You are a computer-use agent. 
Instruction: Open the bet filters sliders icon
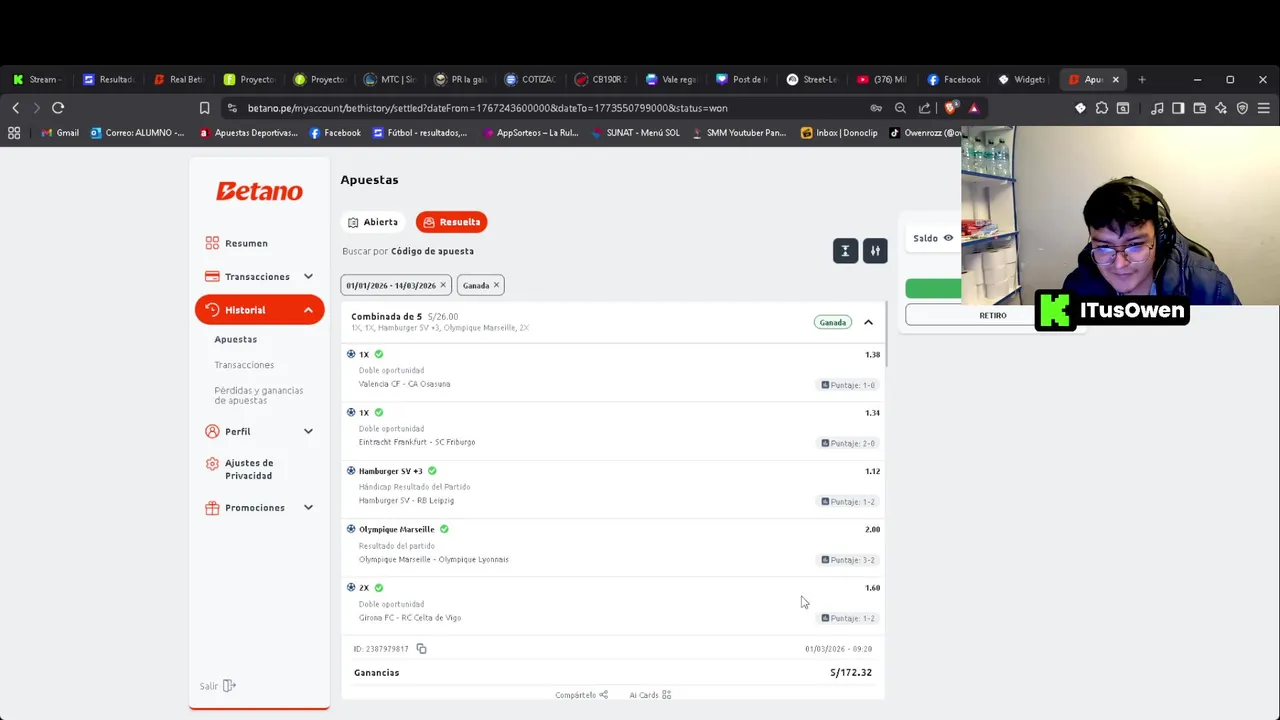[875, 251]
